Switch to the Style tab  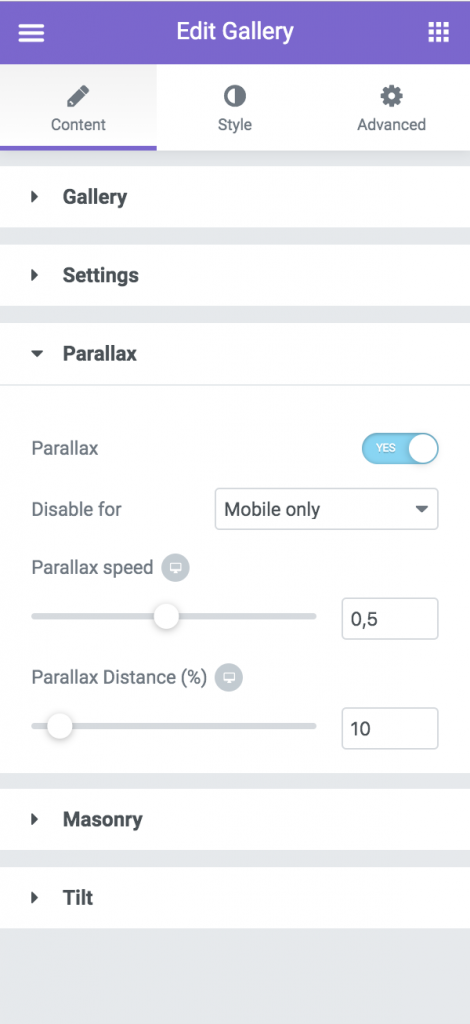(235, 108)
